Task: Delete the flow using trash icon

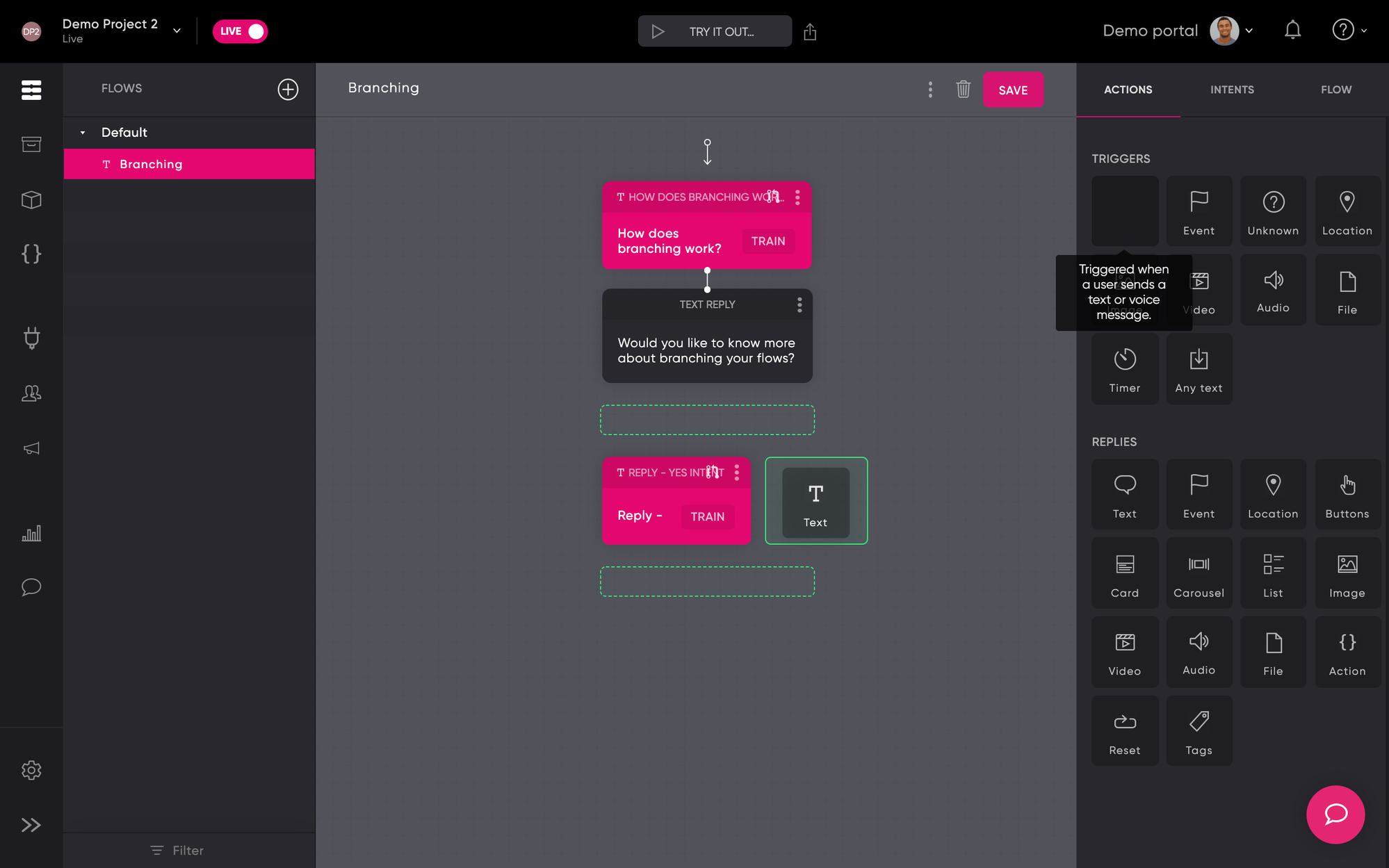Action: click(x=963, y=89)
